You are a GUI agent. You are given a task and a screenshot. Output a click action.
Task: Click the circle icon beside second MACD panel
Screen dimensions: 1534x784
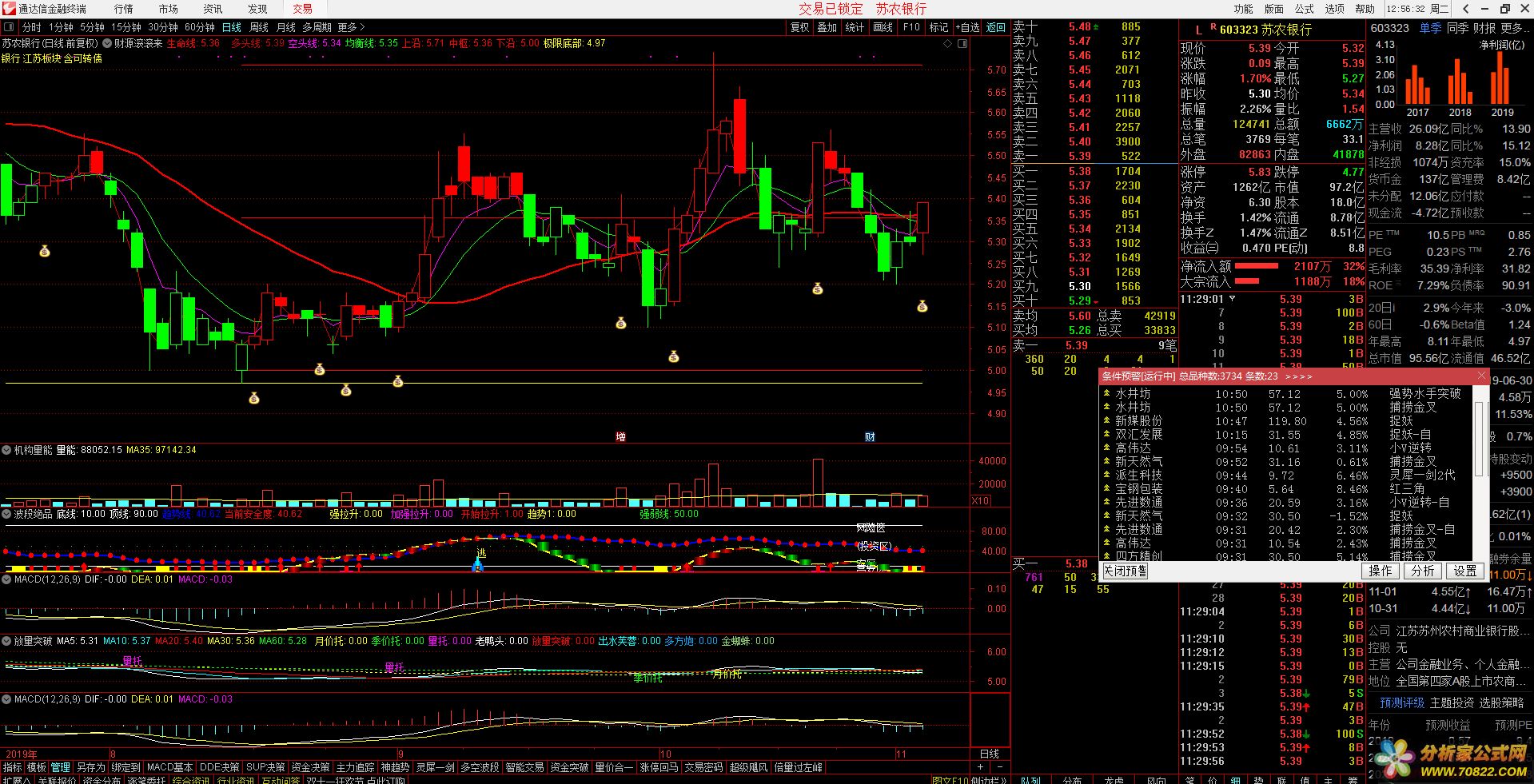click(x=6, y=699)
